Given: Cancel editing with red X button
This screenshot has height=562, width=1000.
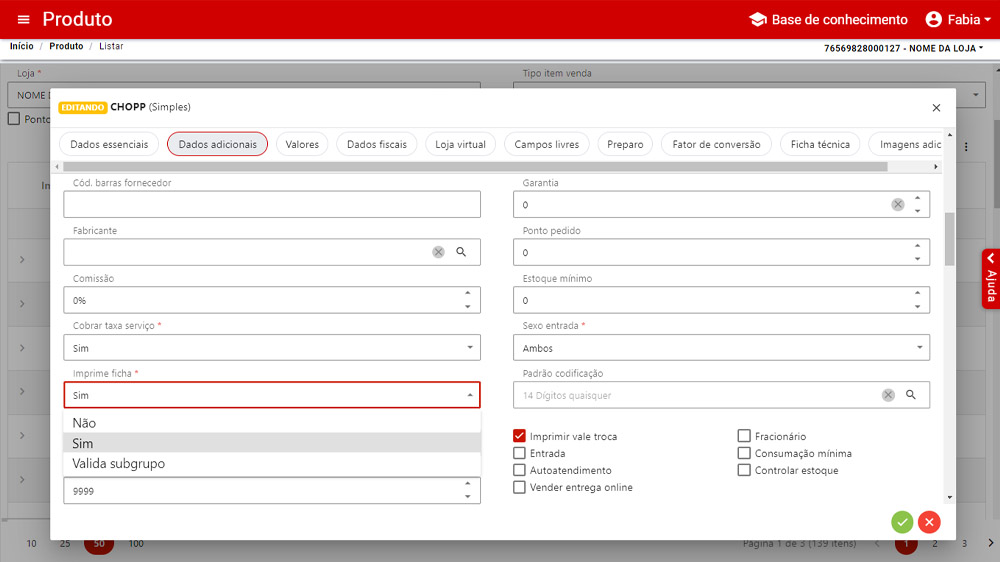Looking at the screenshot, I should (929, 521).
